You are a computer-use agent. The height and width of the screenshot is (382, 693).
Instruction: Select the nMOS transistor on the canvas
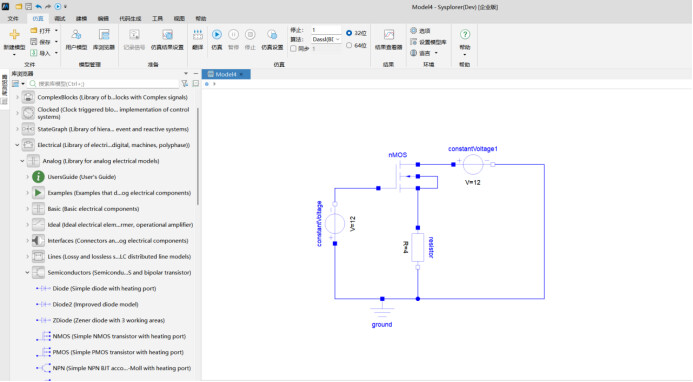[400, 176]
